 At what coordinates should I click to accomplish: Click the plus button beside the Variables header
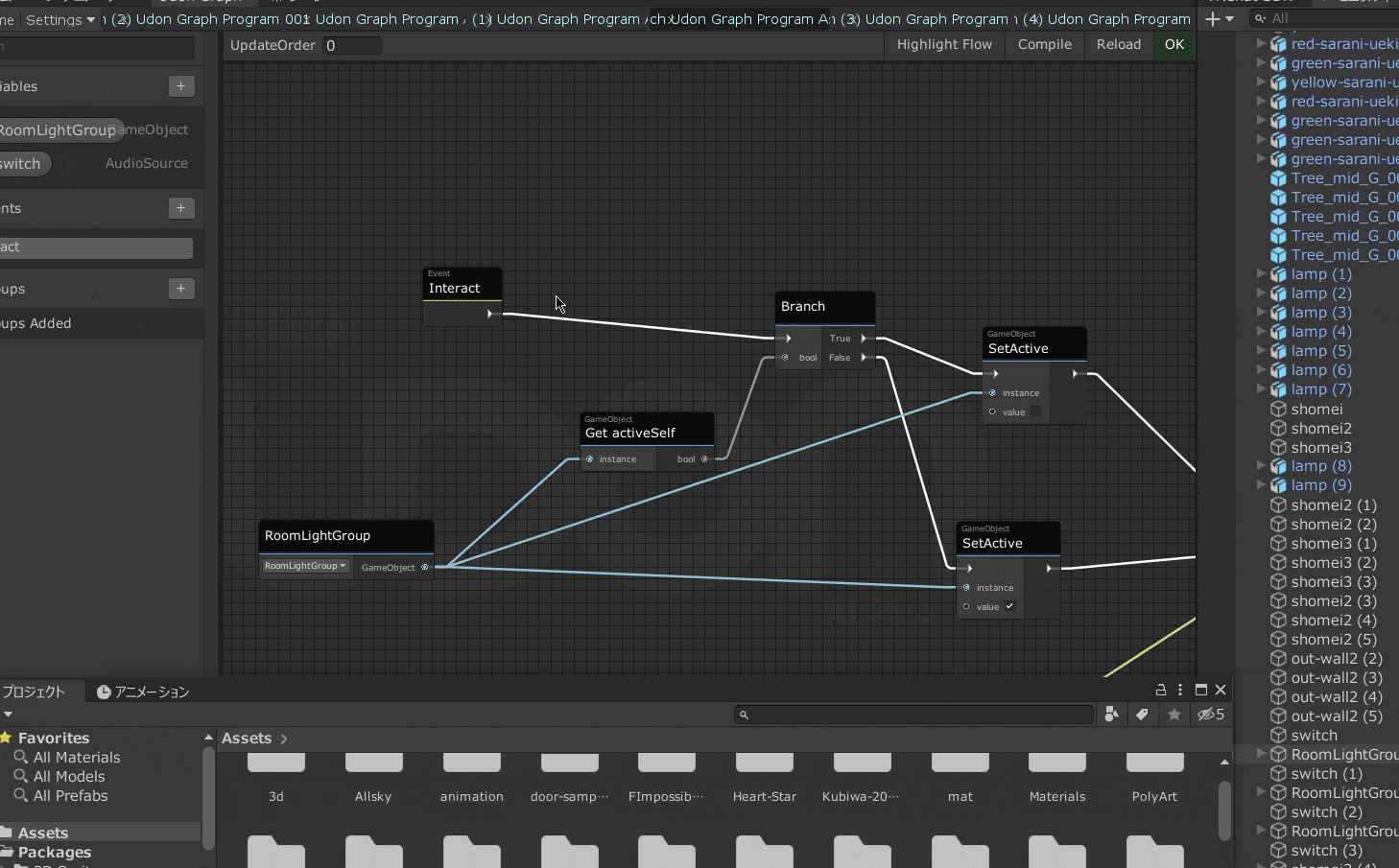[x=181, y=86]
